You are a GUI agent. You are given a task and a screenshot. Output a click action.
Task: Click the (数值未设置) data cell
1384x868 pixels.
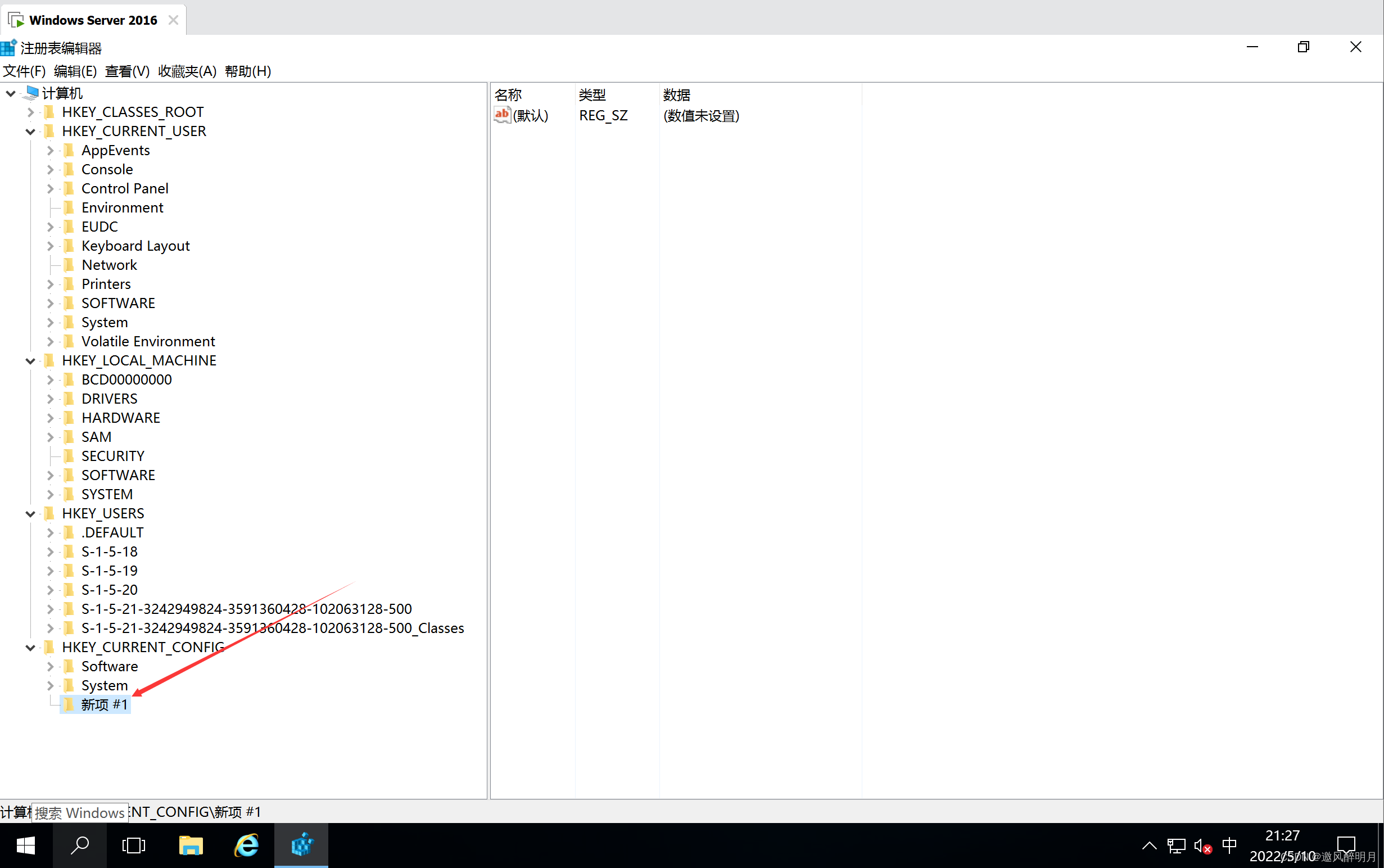point(701,115)
